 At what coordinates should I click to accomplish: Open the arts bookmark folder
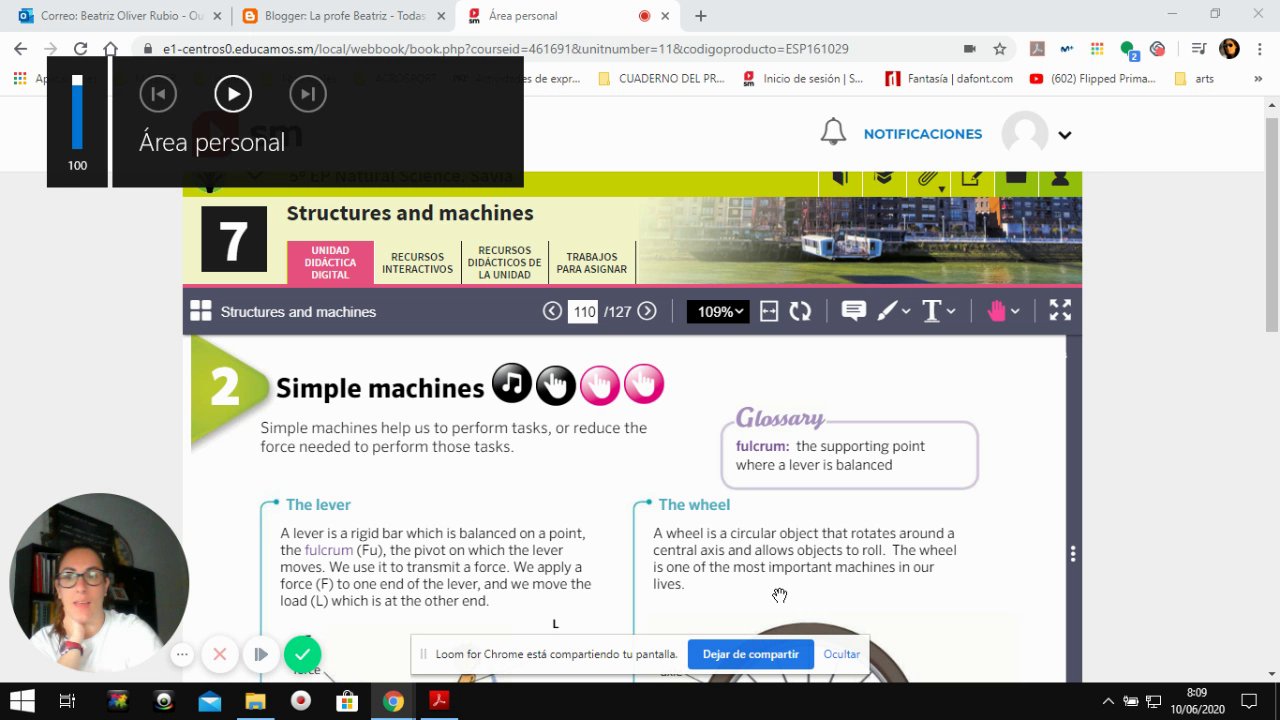pos(1194,78)
